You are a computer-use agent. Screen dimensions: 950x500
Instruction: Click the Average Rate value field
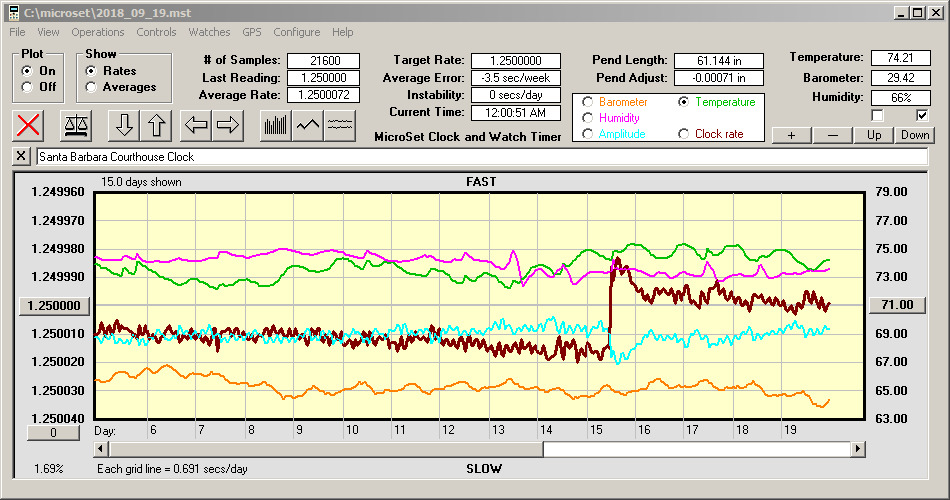tap(324, 95)
